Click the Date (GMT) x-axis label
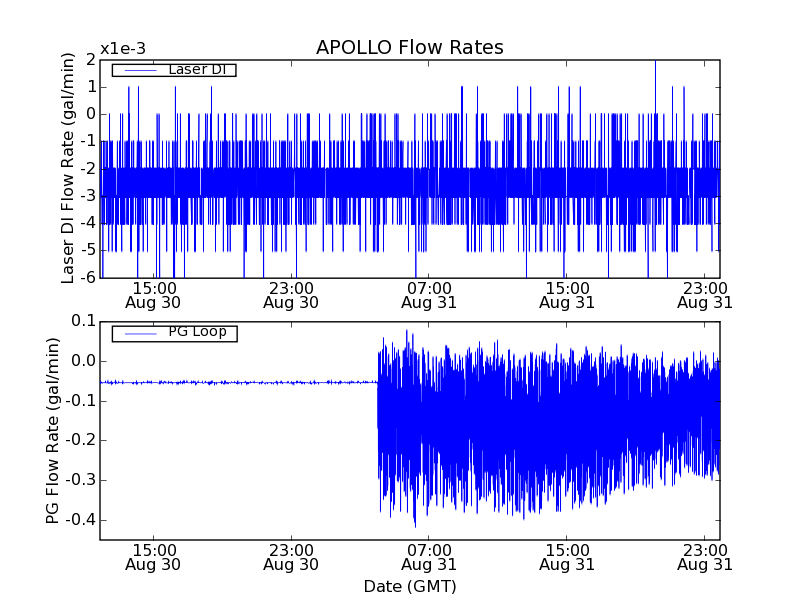This screenshot has height=600, width=800. (x=409, y=586)
